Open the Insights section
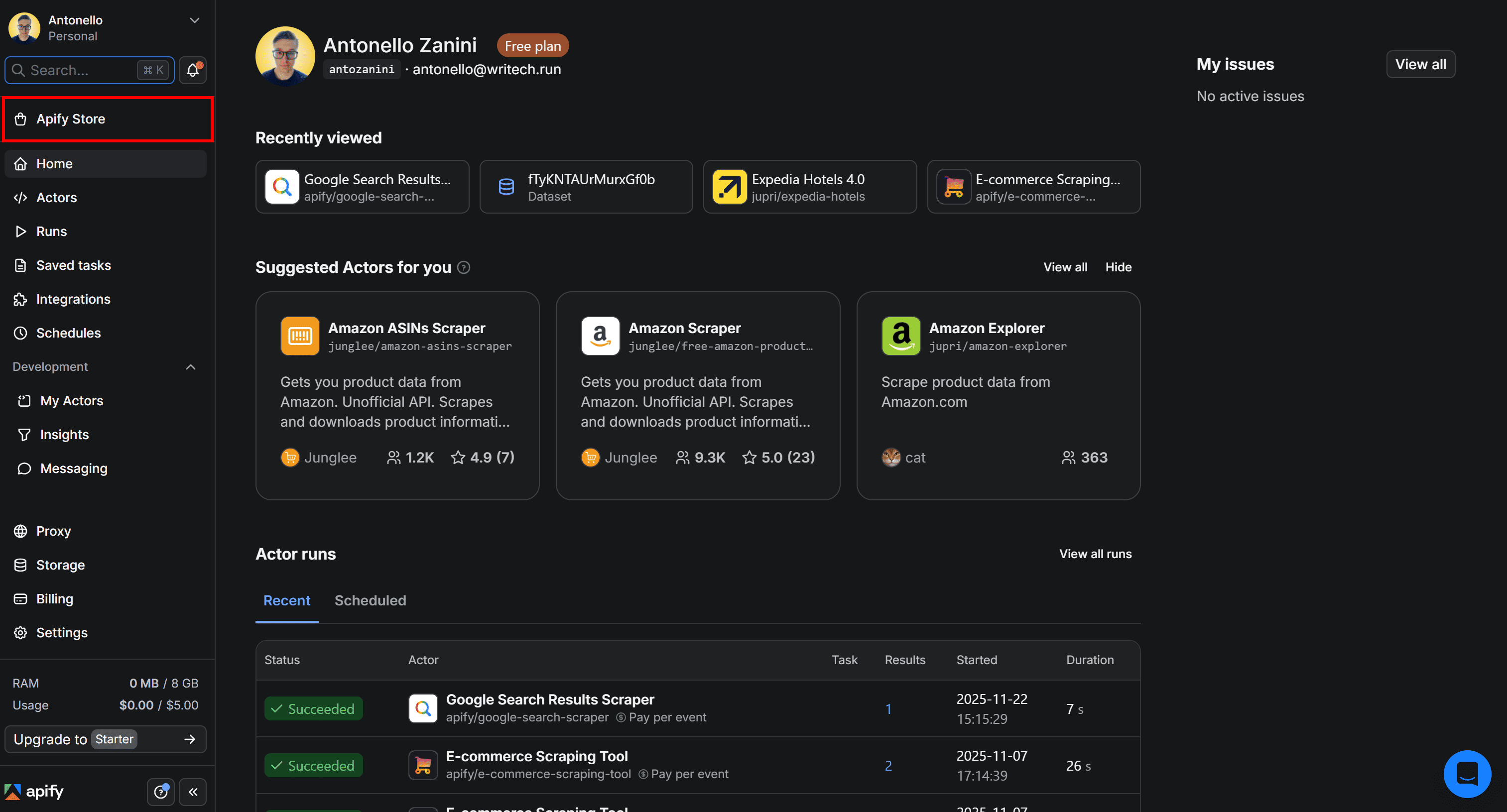 click(x=64, y=434)
